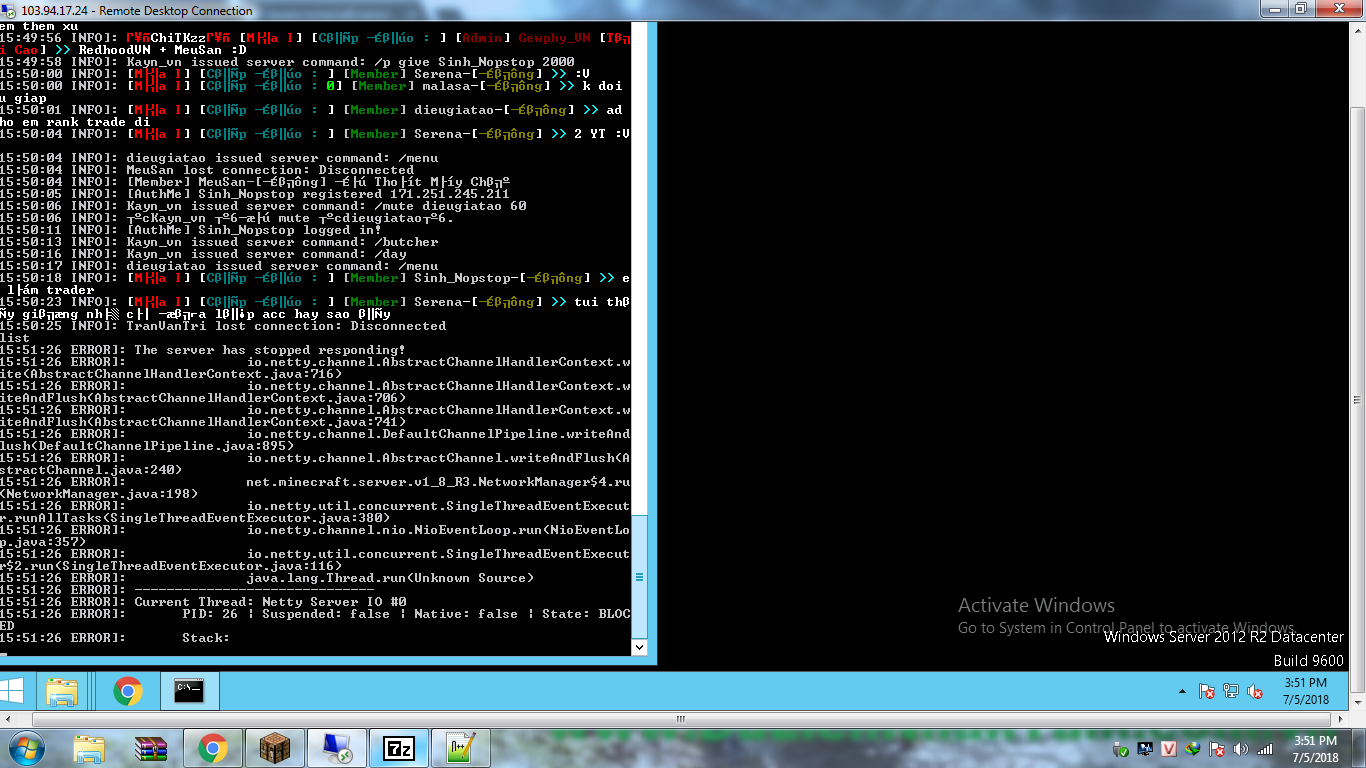The height and width of the screenshot is (768, 1366).
Task: Open Windows Explorer on the local taskbar
Action: click(89, 748)
